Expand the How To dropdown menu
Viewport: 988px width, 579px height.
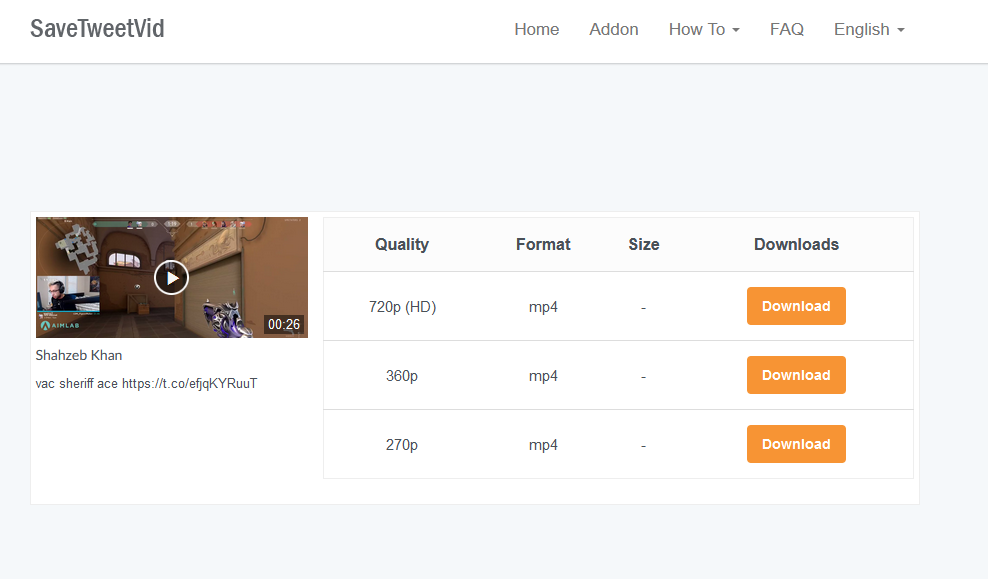tap(704, 30)
